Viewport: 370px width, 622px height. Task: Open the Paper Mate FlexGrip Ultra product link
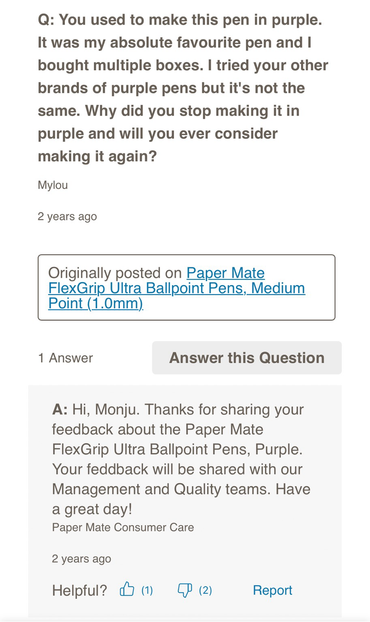click(x=176, y=288)
